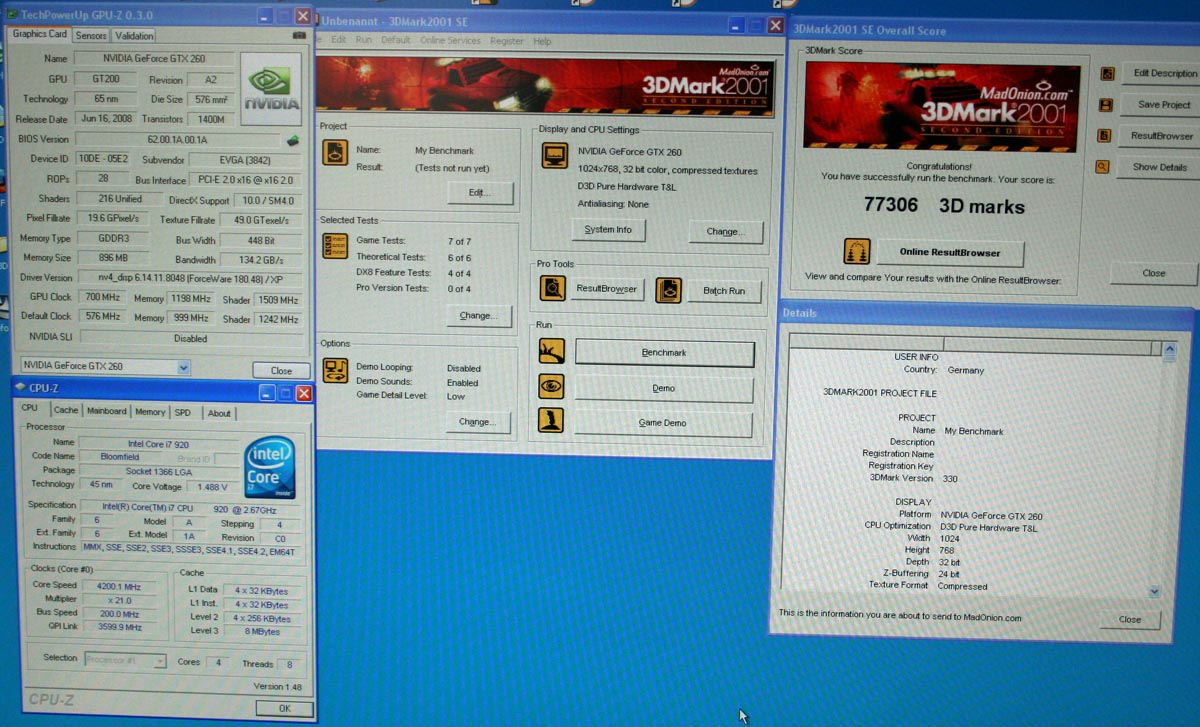This screenshot has width=1200, height=727.
Task: Click OK in the CPU-Z window
Action: (x=284, y=708)
